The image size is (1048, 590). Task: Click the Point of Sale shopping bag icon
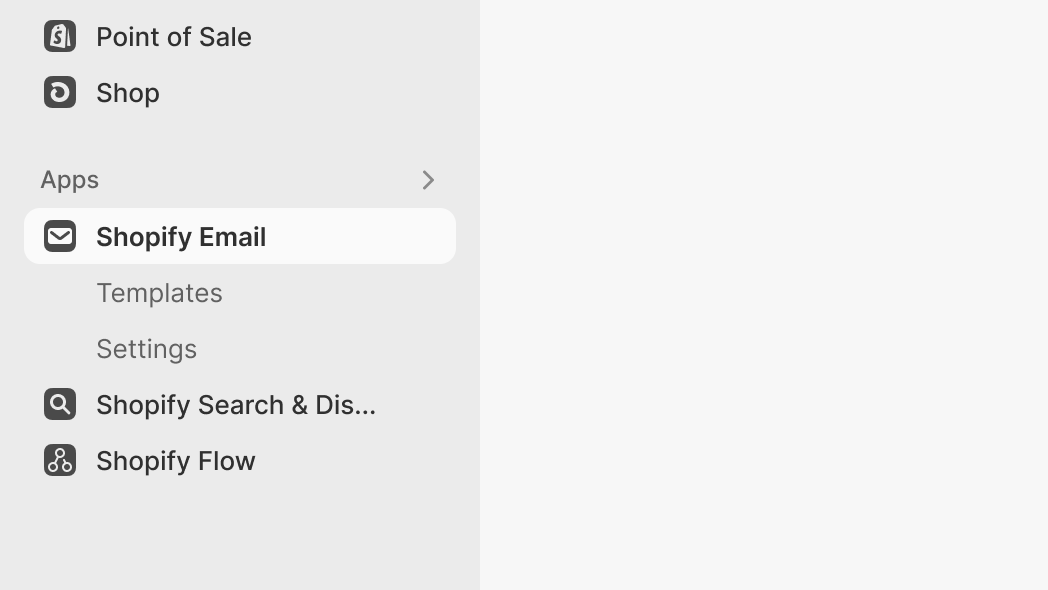click(60, 36)
